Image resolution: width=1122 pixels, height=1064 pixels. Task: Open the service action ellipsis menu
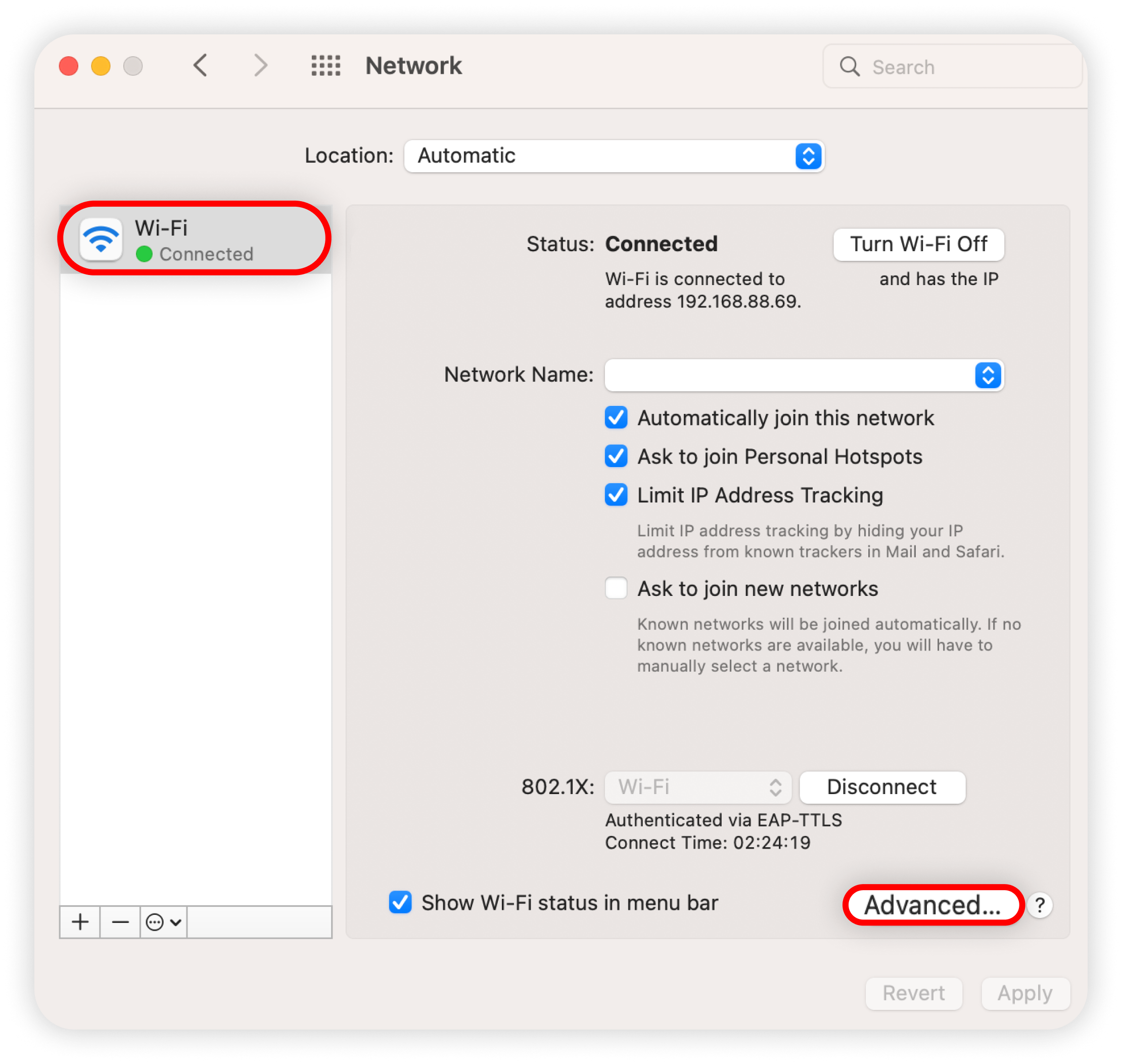[x=163, y=922]
